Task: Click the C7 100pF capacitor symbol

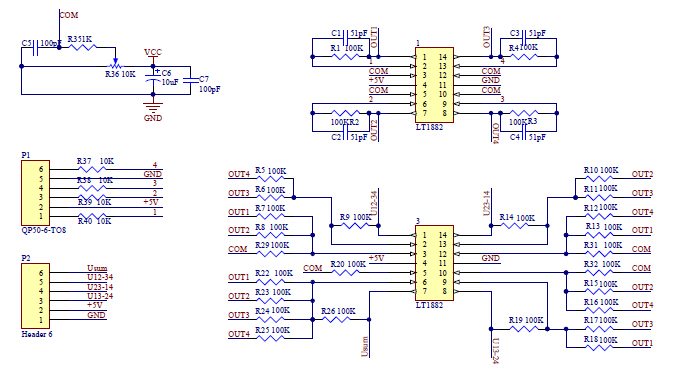Action: [190, 80]
